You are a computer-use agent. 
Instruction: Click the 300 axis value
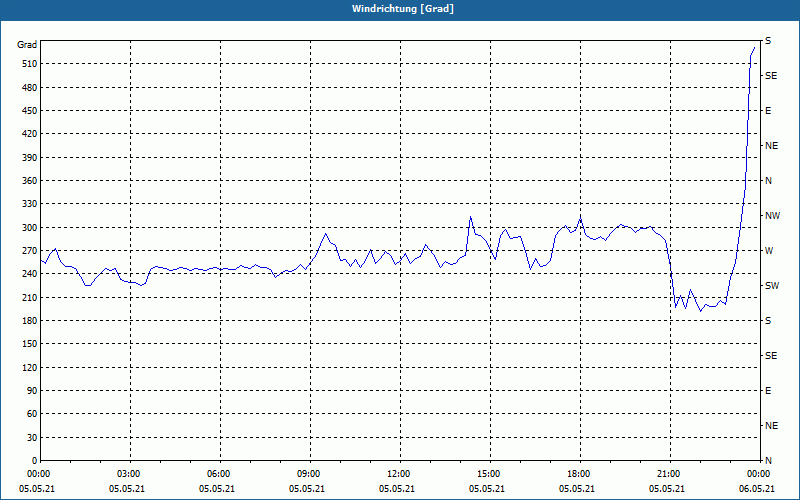click(x=29, y=227)
